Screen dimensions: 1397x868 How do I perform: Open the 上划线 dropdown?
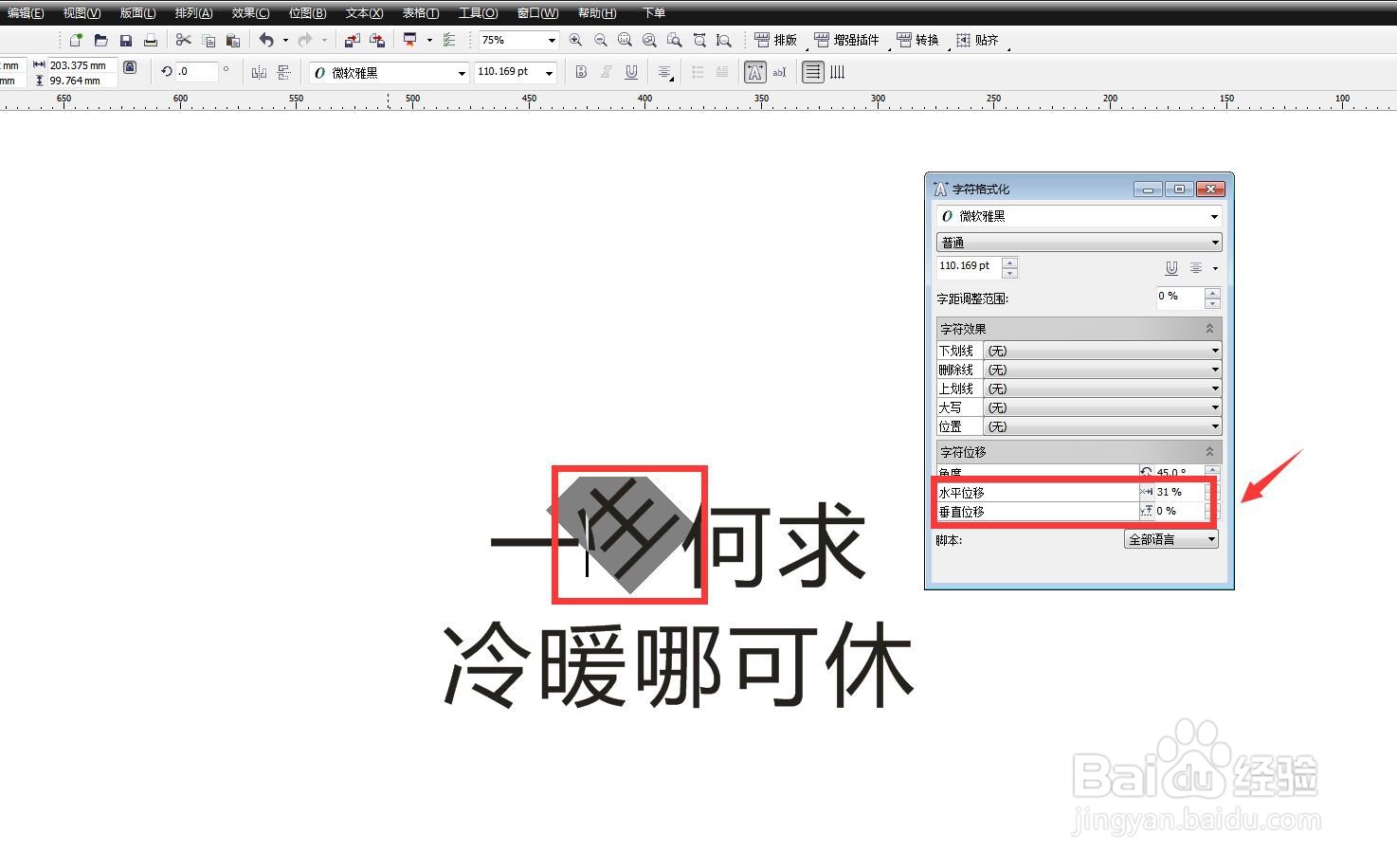[1102, 389]
